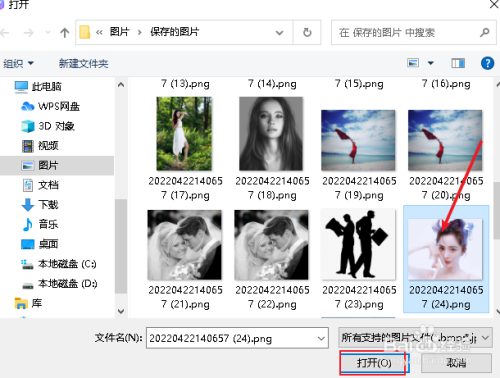Select beach red dress thumbnail (19).png
The width and height of the screenshot is (500, 378).
click(358, 140)
